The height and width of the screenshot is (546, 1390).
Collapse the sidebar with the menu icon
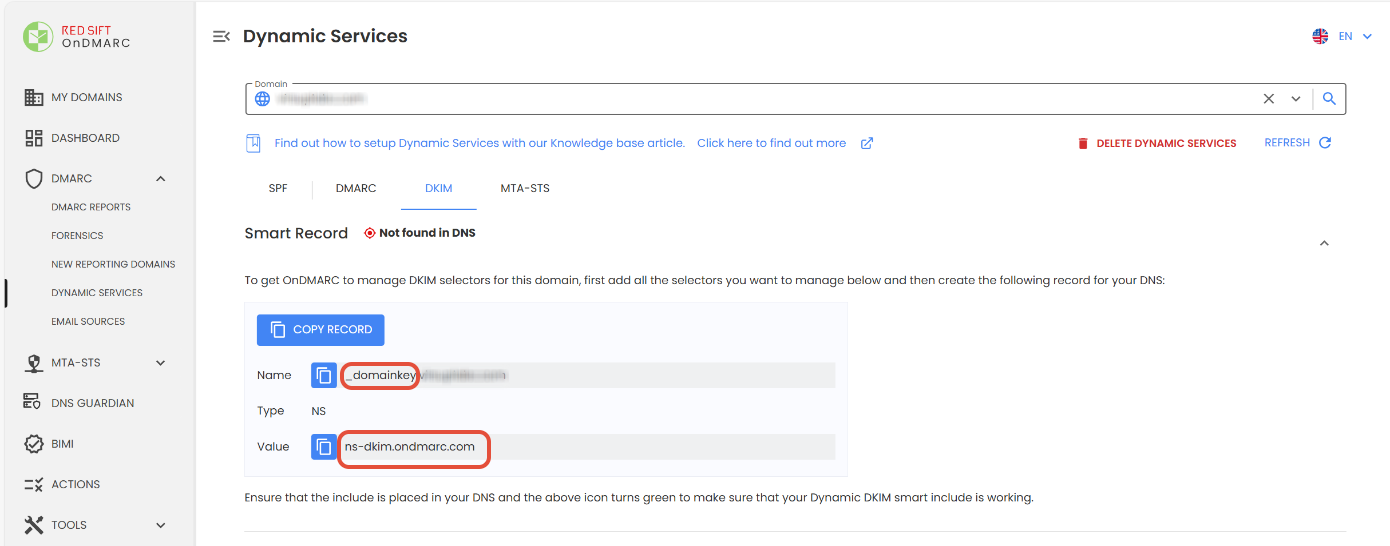[221, 36]
